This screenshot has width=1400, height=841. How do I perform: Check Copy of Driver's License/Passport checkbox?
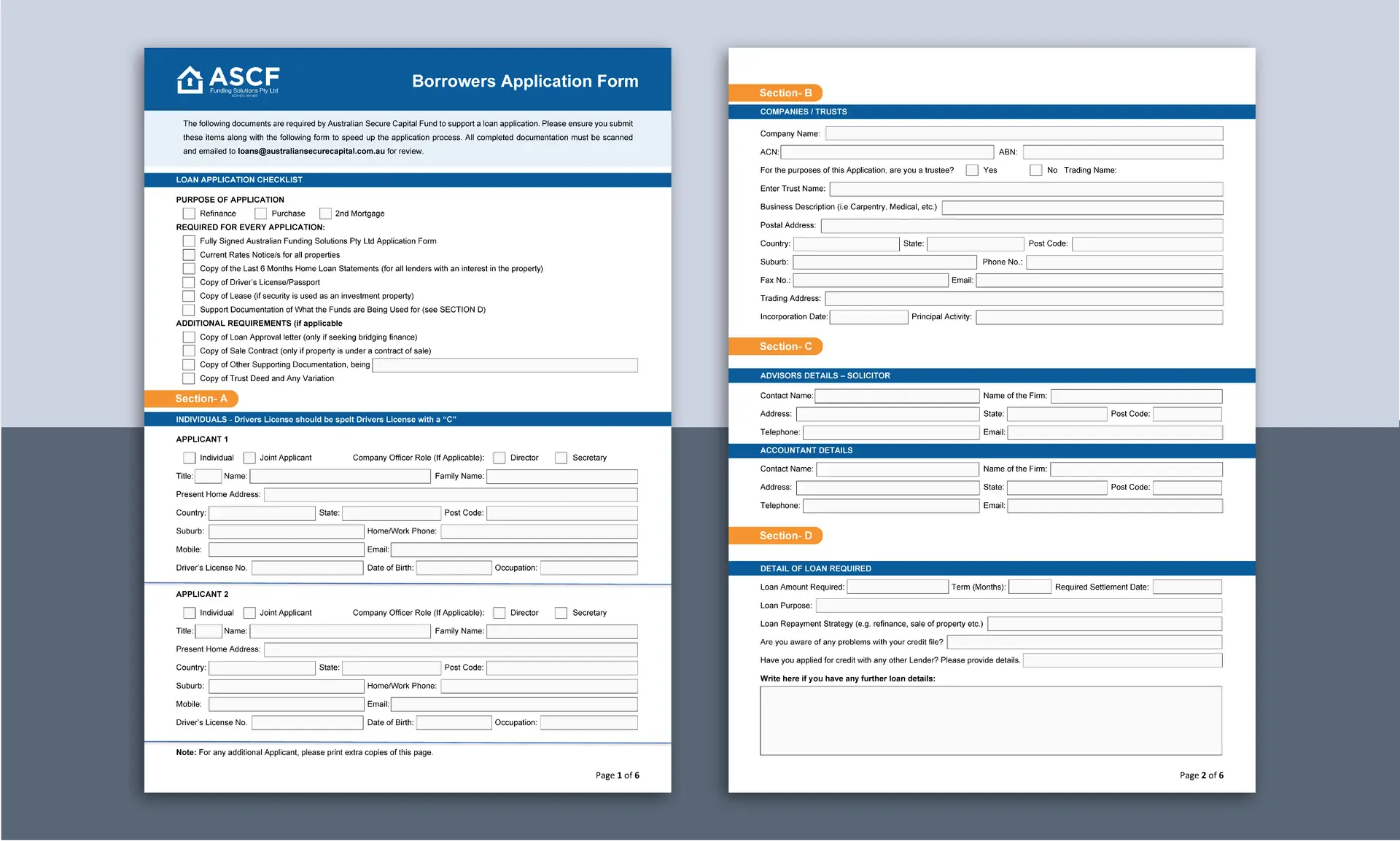pos(189,282)
